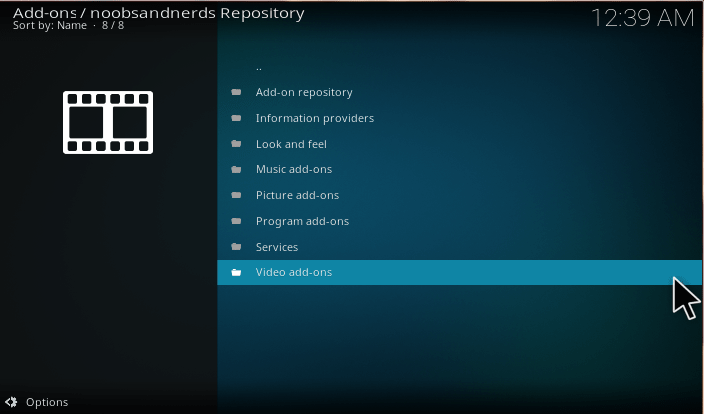Open the Look and feel category
This screenshot has width=704, height=414.
(459, 144)
